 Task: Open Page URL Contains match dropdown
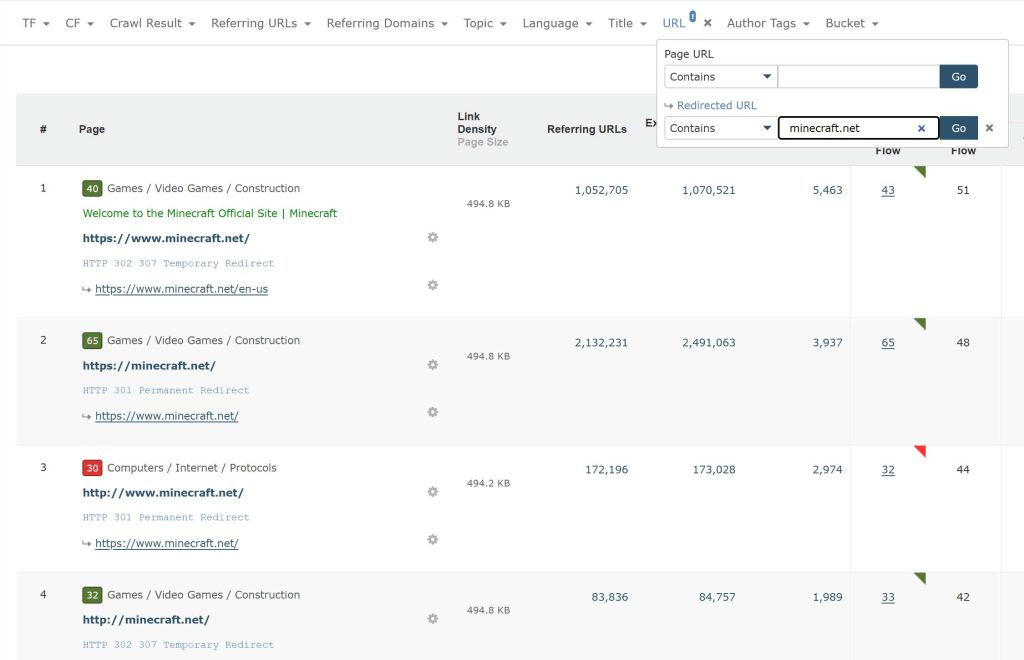coord(720,76)
